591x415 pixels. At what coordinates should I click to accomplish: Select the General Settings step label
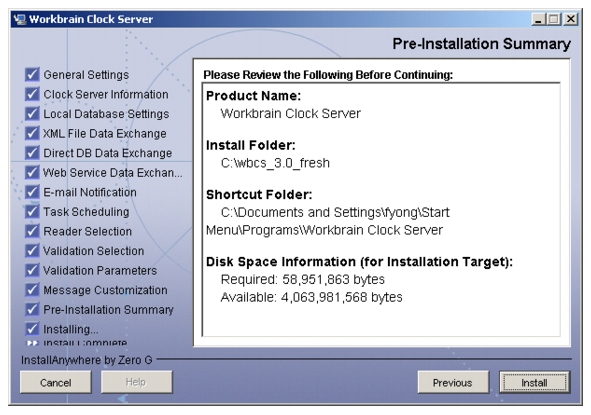click(86, 75)
